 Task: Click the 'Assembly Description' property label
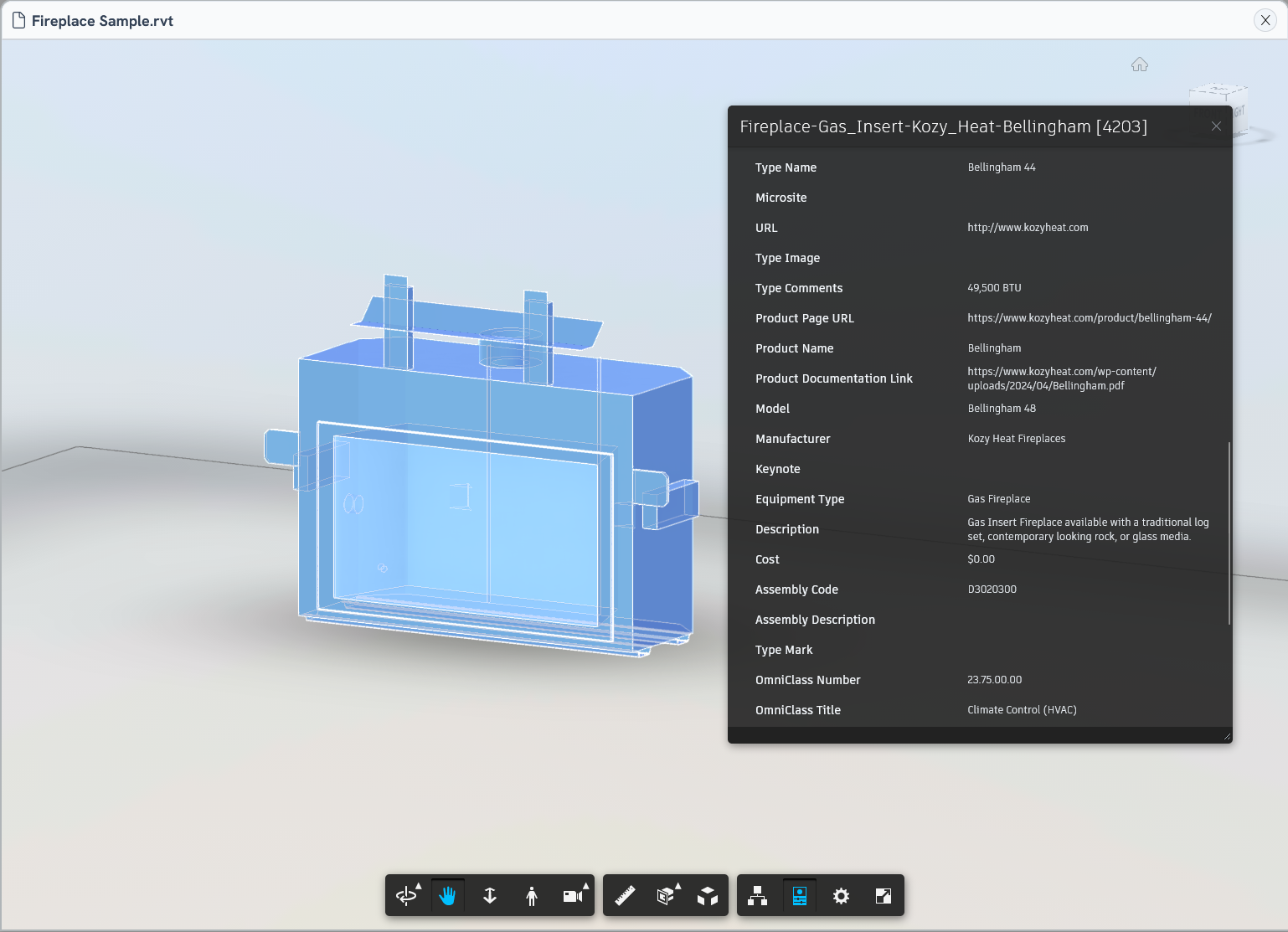[815, 620]
